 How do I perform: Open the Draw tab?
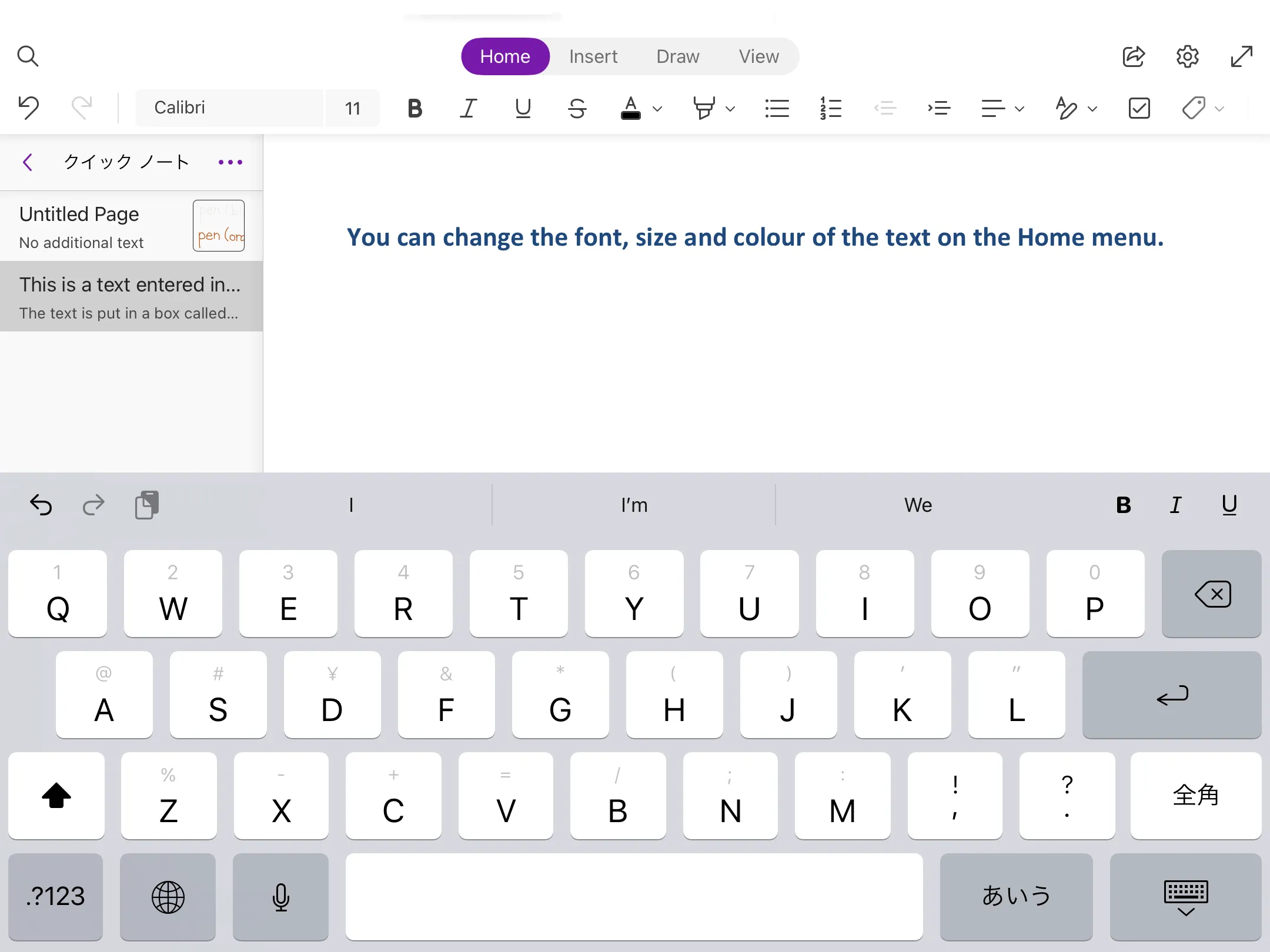click(677, 56)
